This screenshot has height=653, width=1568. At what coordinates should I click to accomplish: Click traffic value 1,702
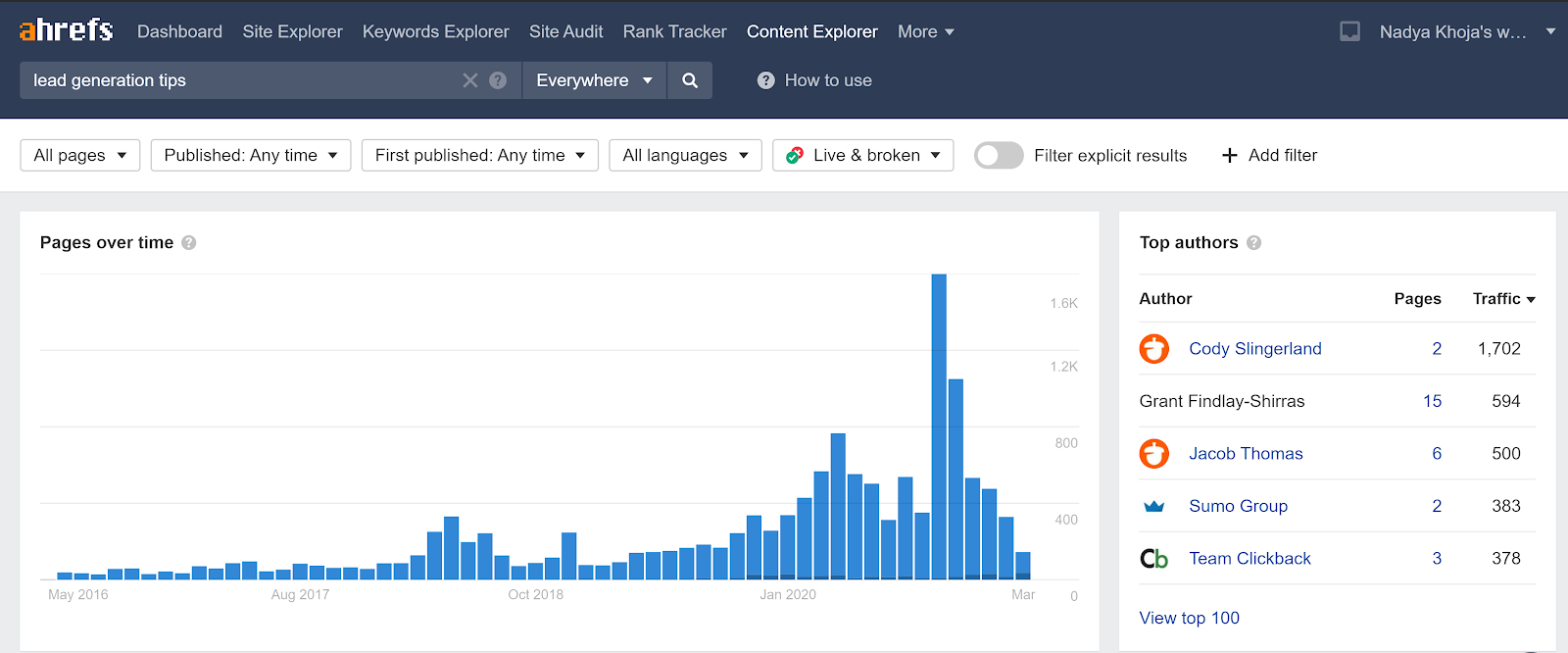[1499, 348]
